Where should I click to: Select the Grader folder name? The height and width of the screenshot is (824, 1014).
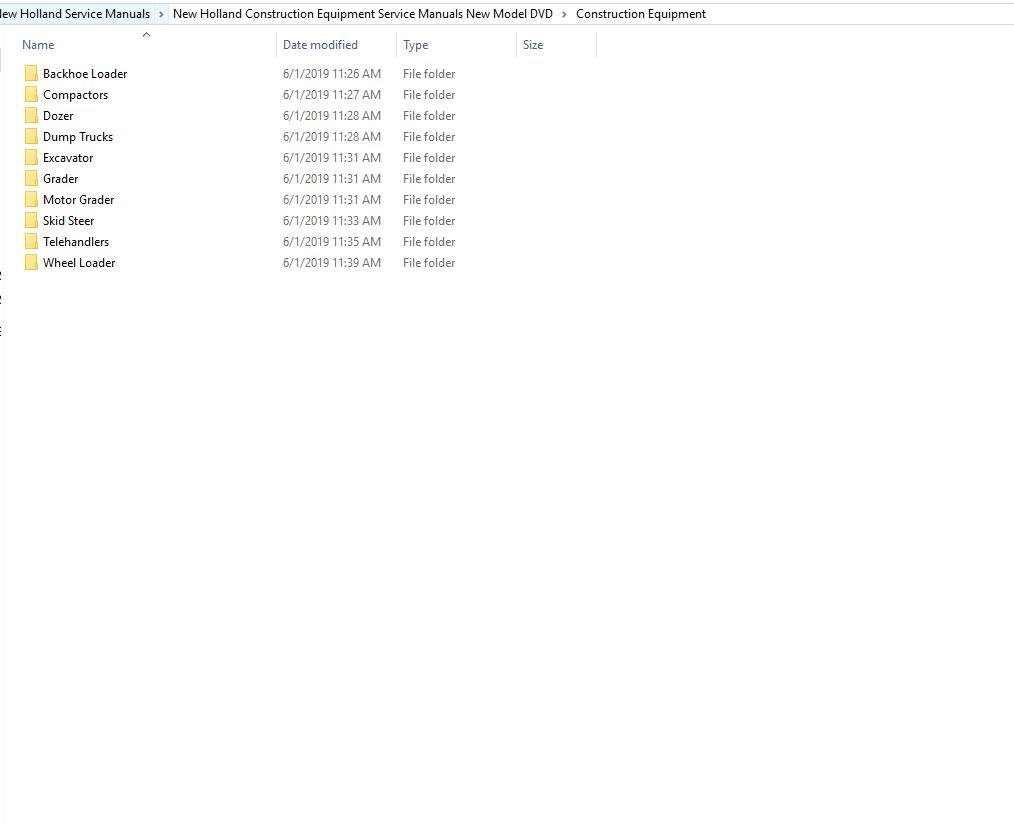point(60,179)
